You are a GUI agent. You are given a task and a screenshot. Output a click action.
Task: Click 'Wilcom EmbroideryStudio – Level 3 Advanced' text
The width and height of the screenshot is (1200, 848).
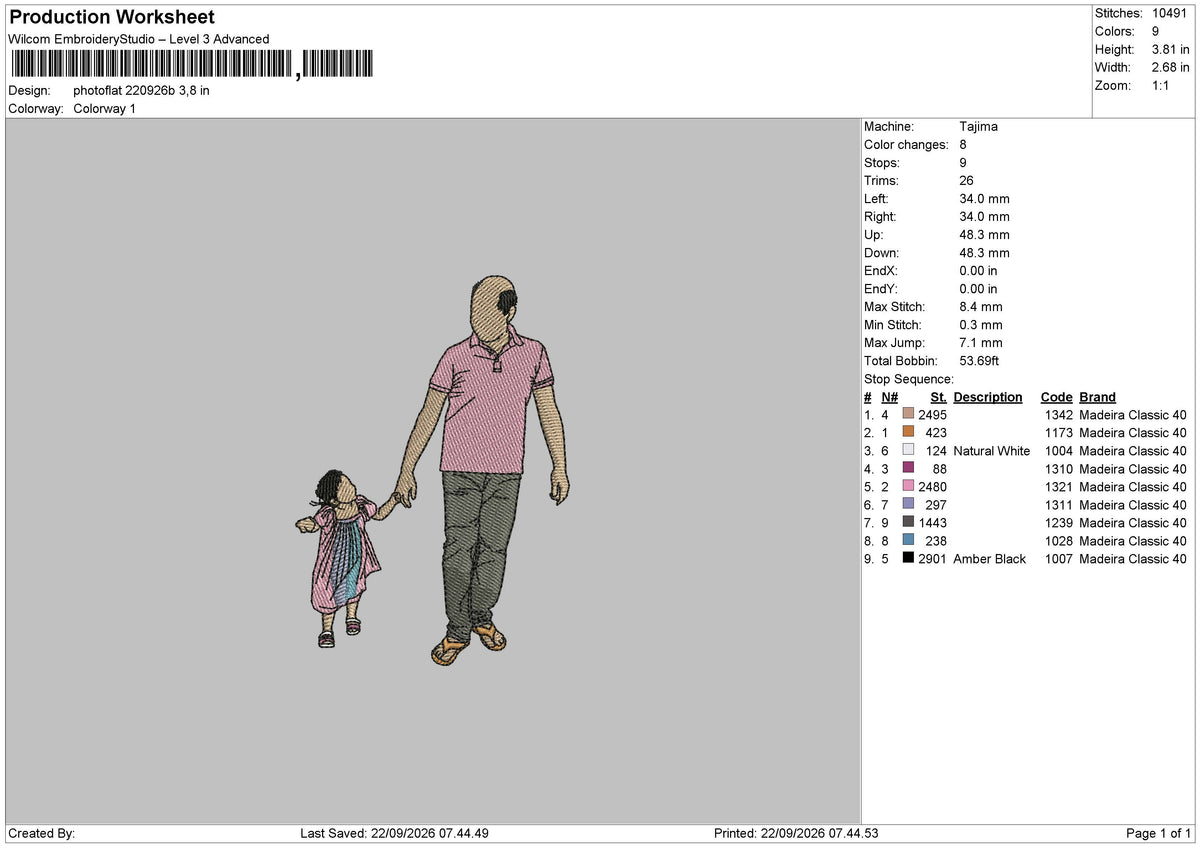[139, 39]
